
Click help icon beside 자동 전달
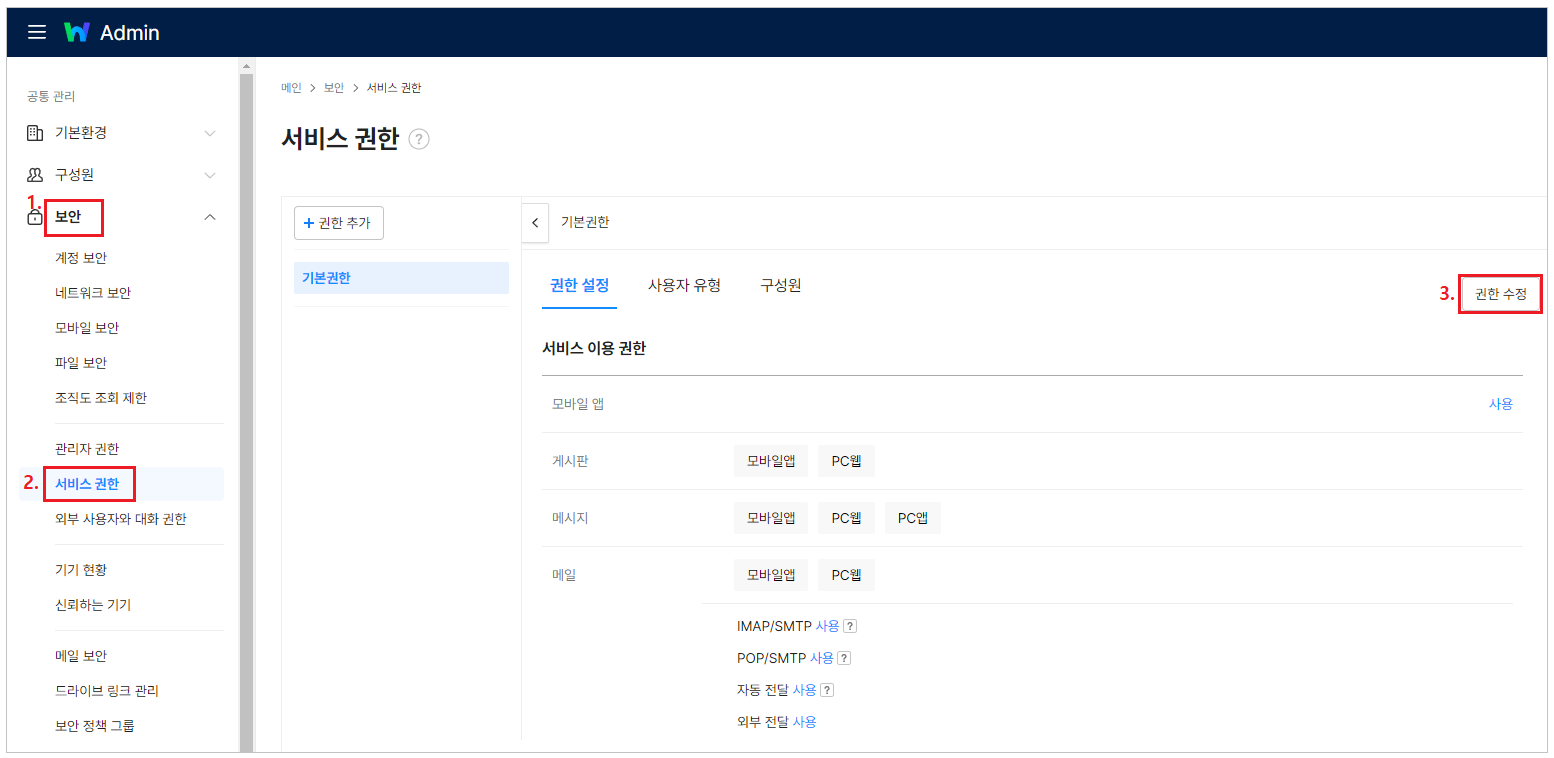[x=827, y=690]
